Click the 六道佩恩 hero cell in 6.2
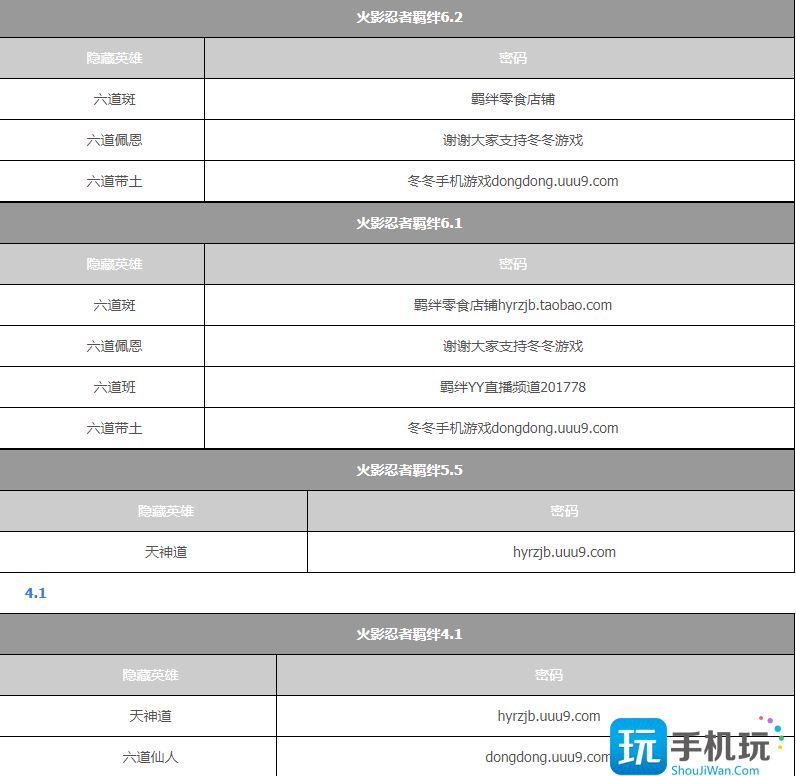This screenshot has width=796, height=776. (102, 140)
